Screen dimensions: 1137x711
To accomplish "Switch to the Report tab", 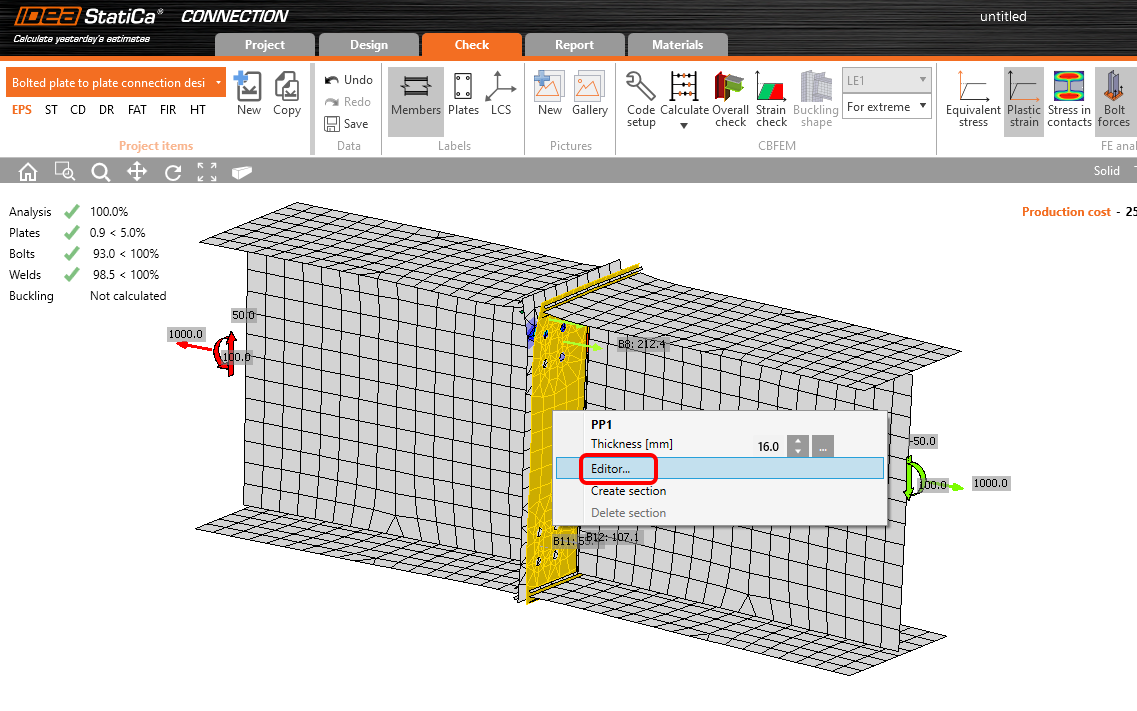I will coord(575,44).
